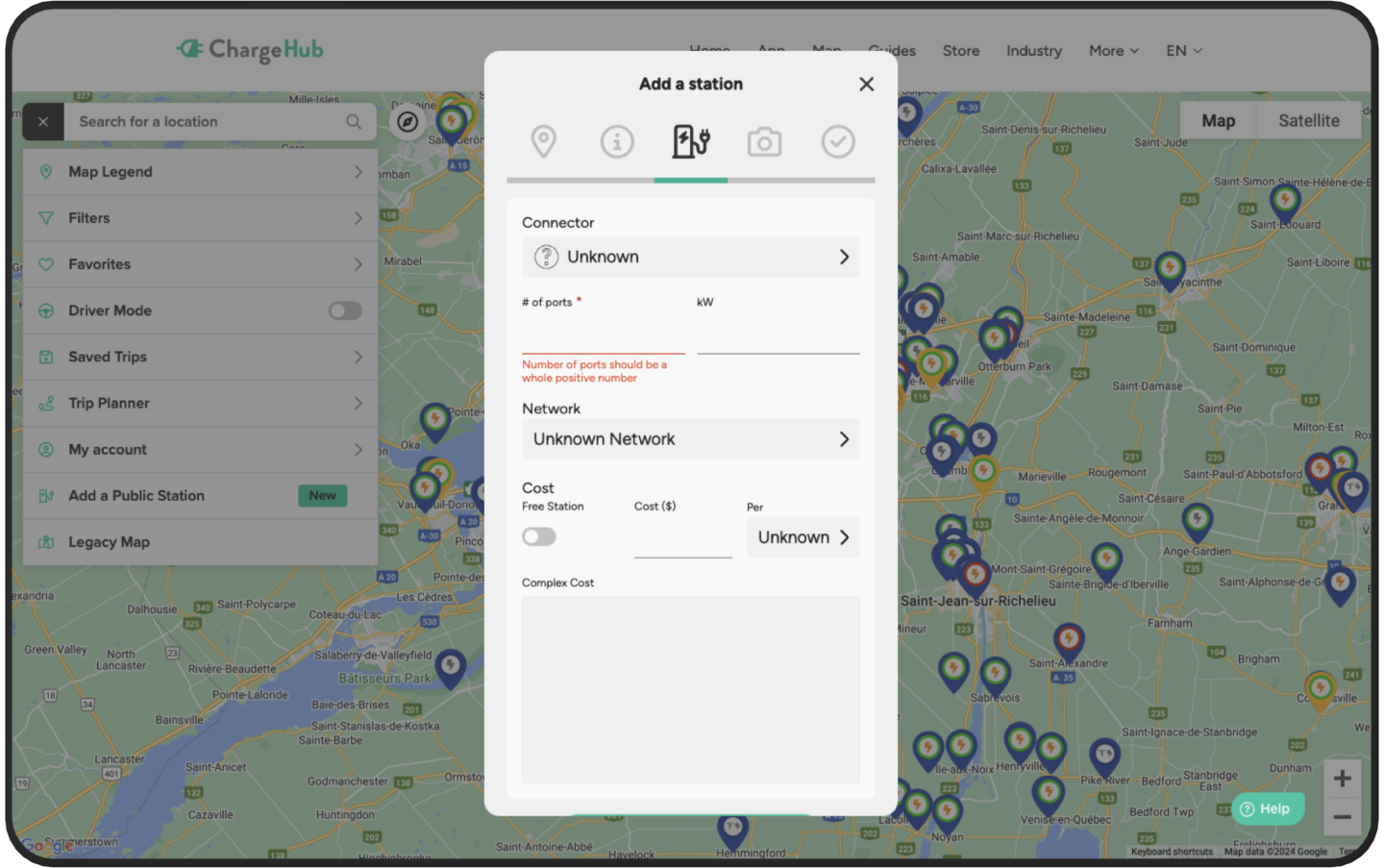
Task: Click the map zoom in plus control
Action: [x=1343, y=778]
